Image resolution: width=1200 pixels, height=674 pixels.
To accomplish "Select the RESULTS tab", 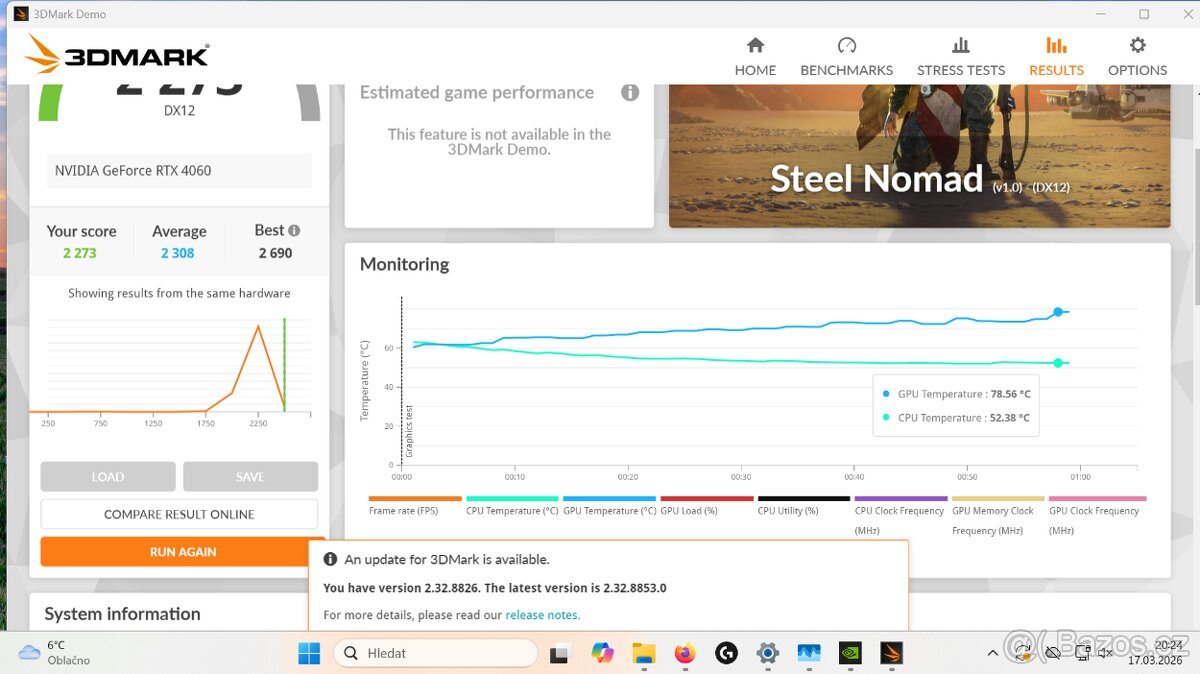I will tap(1056, 57).
